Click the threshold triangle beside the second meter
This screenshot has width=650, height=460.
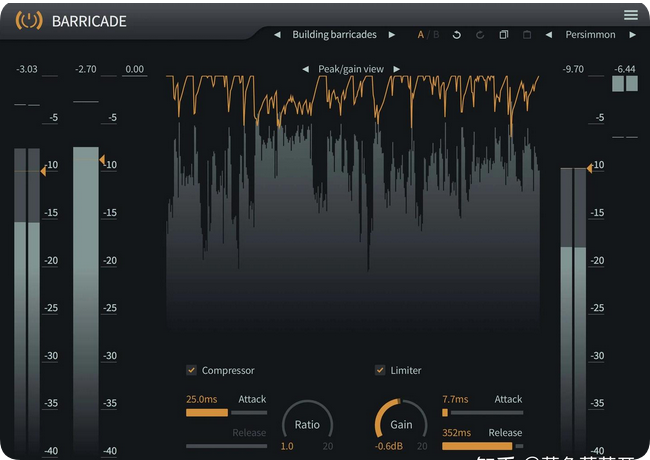[x=102, y=160]
